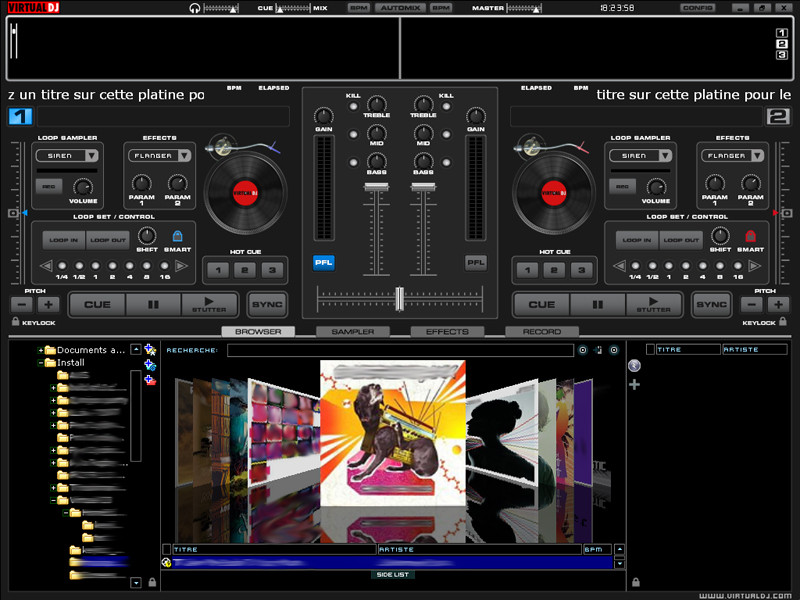Click left channel volume fader
Image resolution: width=800 pixels, height=600 pixels.
coord(377,187)
